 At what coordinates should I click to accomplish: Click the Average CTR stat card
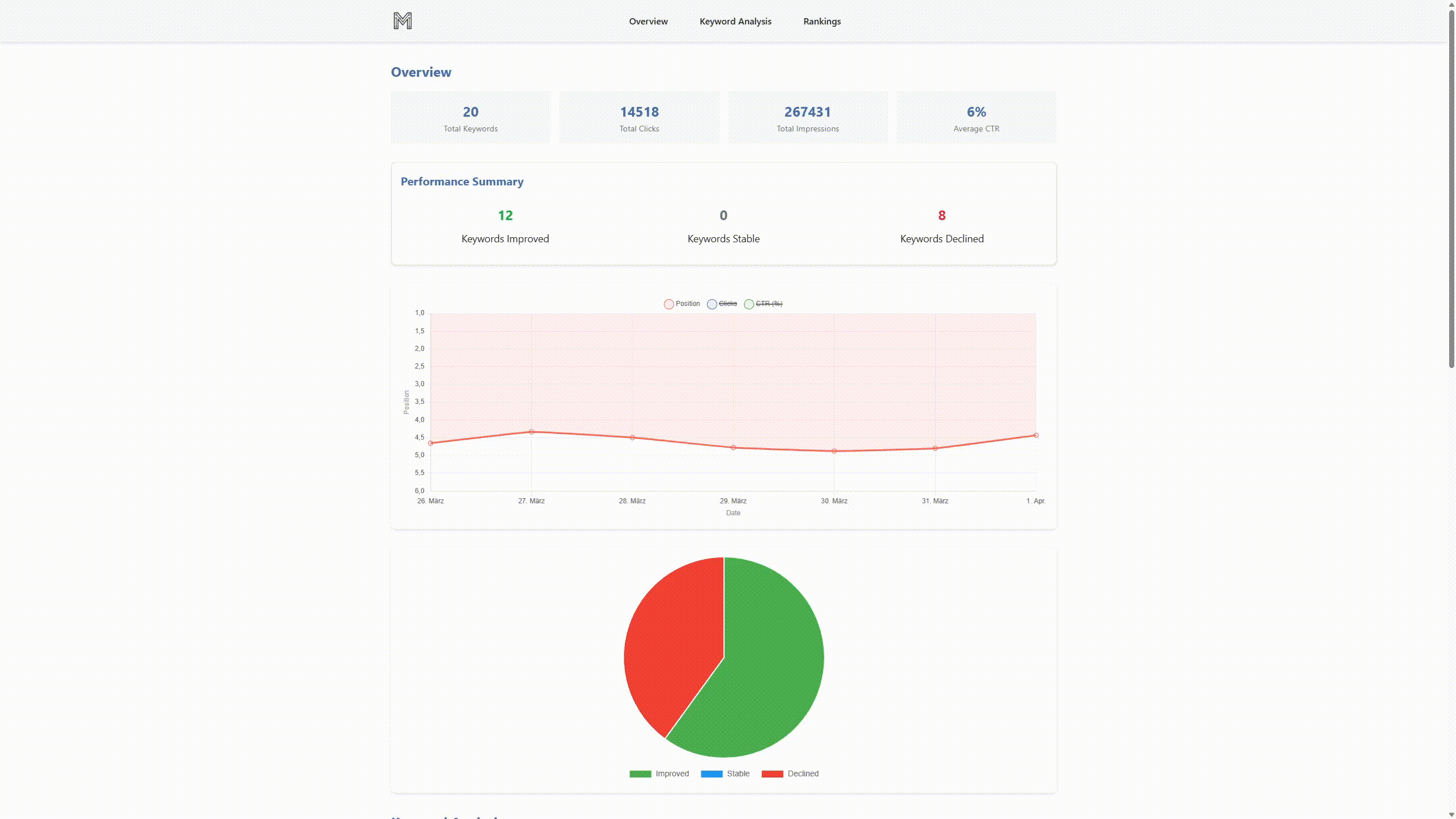976,118
